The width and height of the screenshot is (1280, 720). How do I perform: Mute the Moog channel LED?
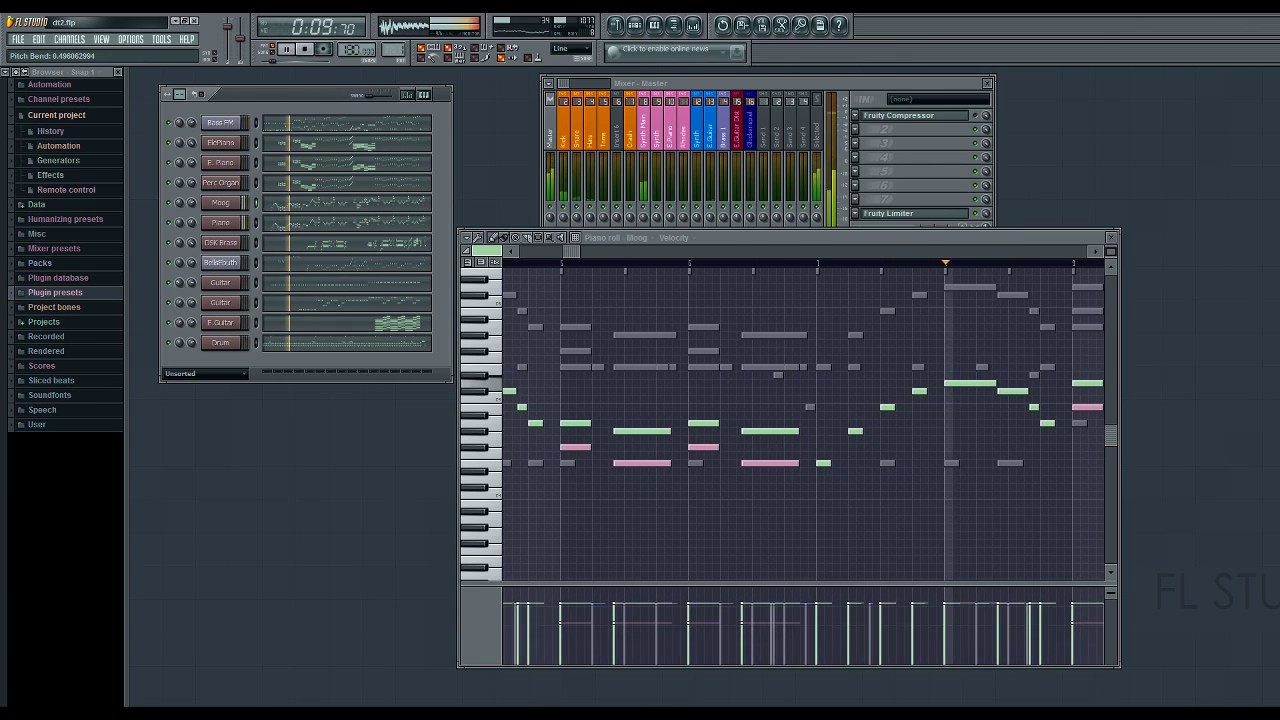coord(168,203)
